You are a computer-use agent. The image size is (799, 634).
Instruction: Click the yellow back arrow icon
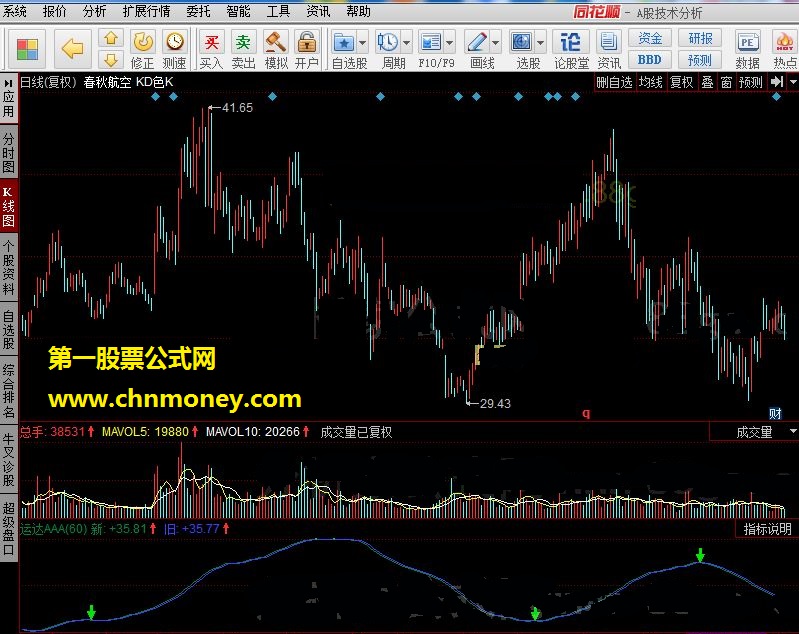pos(72,49)
